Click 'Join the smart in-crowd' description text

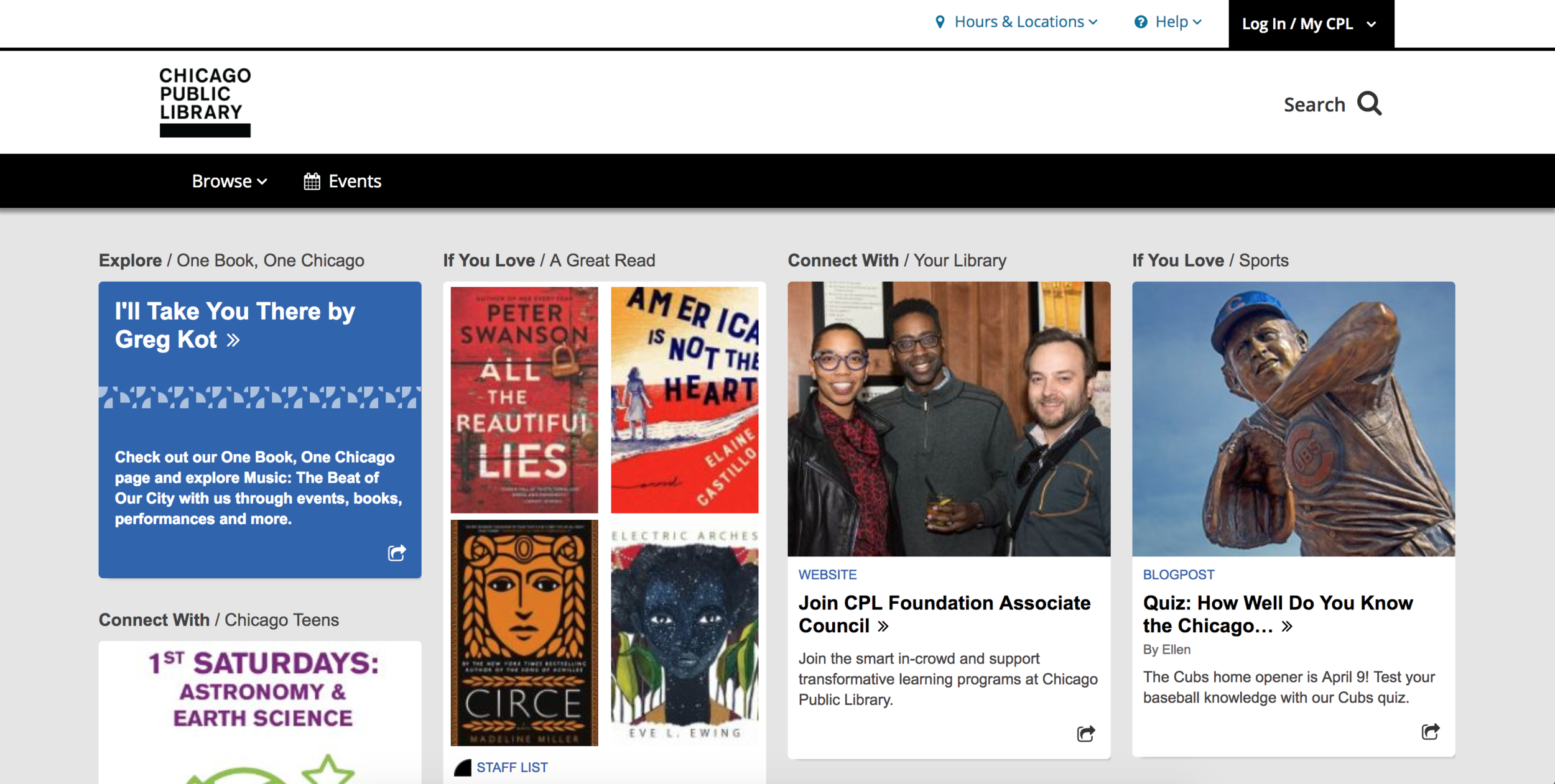point(948,679)
